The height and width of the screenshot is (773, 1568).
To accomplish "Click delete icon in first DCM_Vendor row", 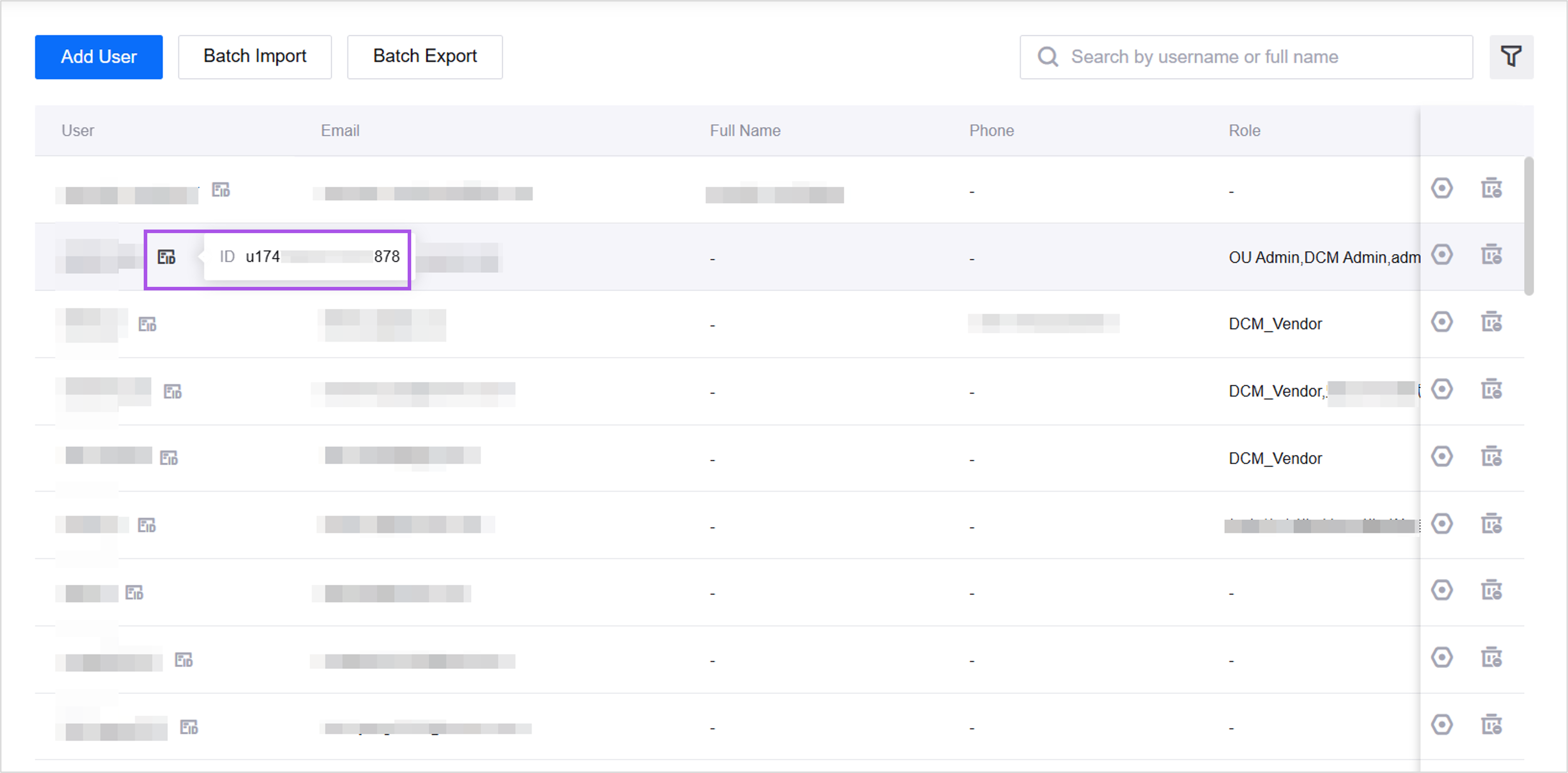I will click(1491, 322).
